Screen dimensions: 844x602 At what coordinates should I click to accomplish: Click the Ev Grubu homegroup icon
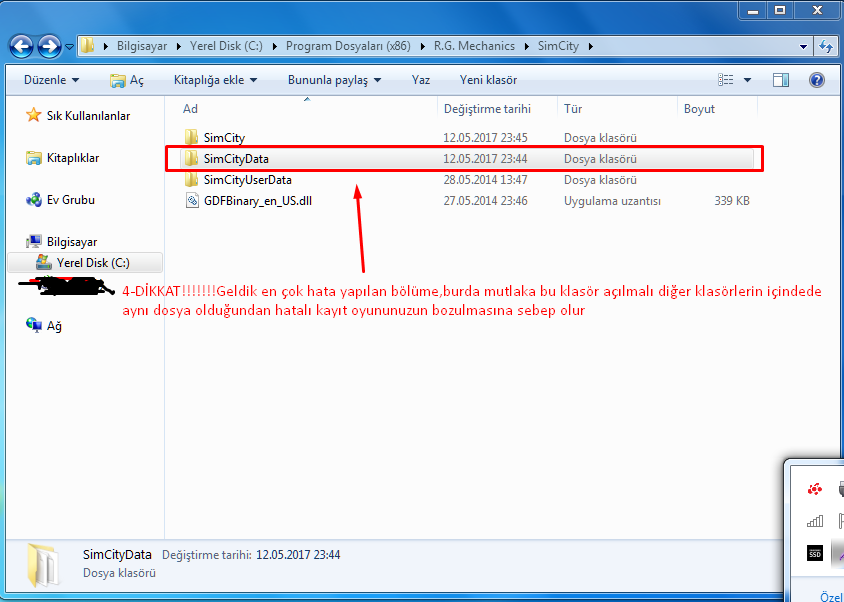(x=33, y=200)
